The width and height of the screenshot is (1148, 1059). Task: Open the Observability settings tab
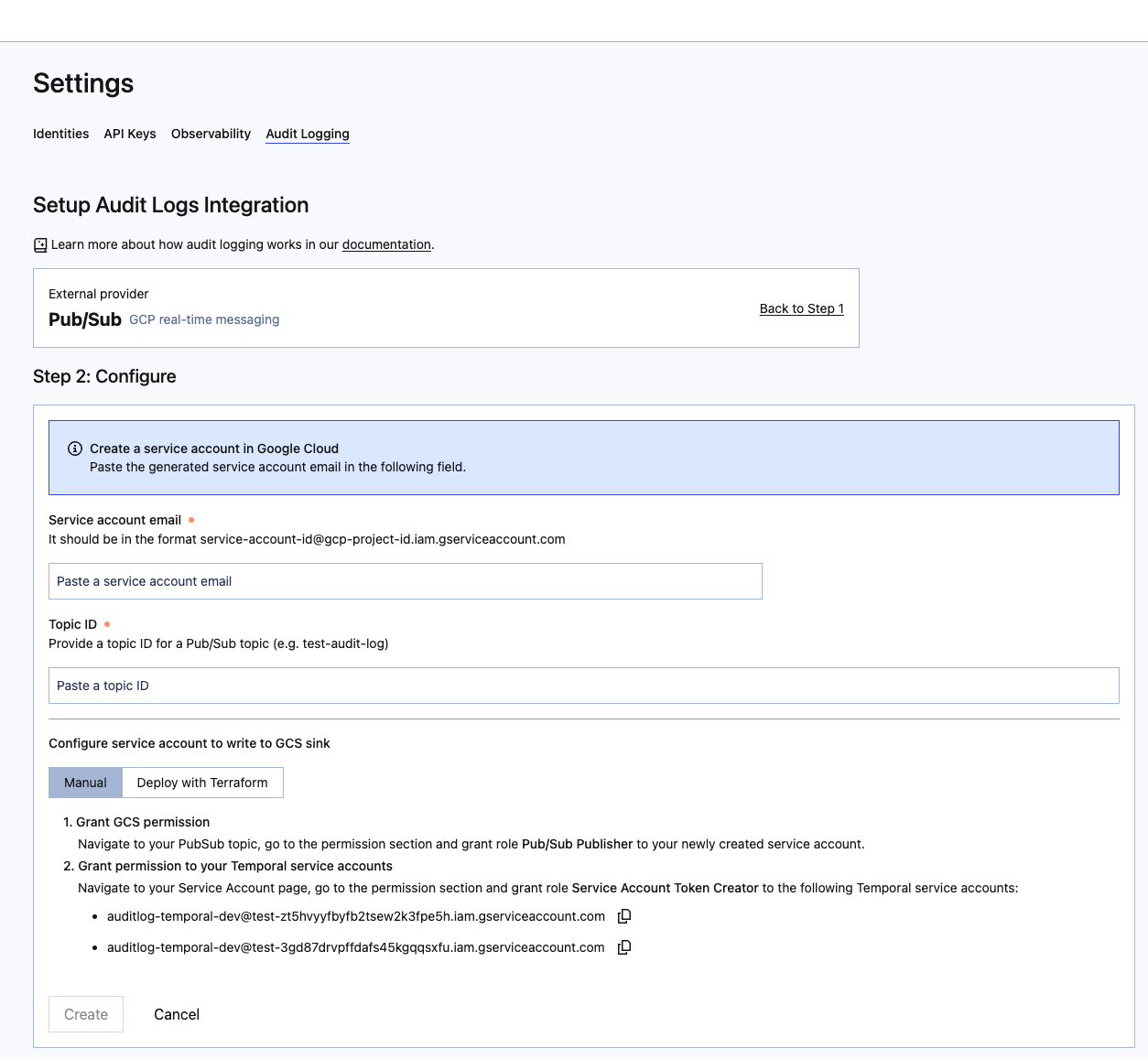[211, 134]
